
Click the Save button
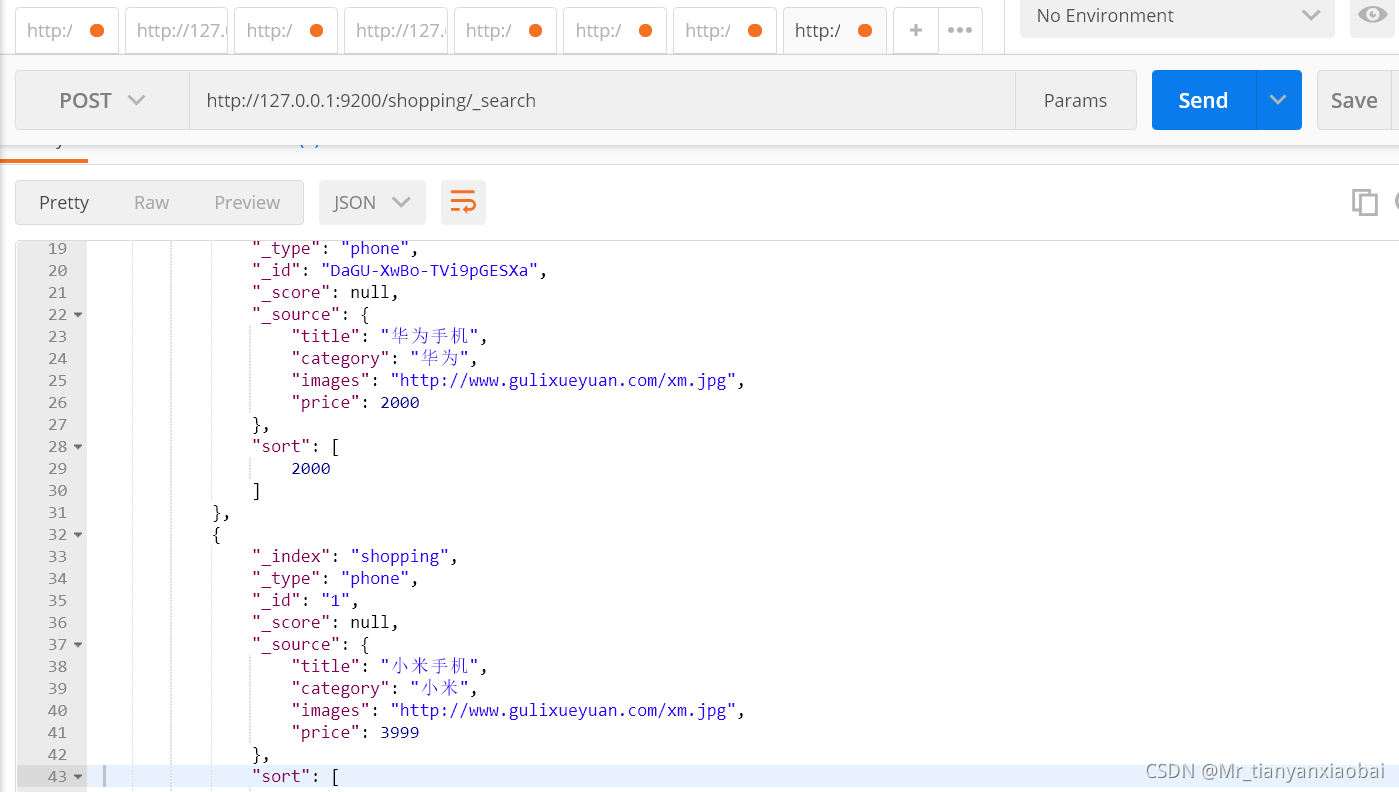pos(1354,100)
